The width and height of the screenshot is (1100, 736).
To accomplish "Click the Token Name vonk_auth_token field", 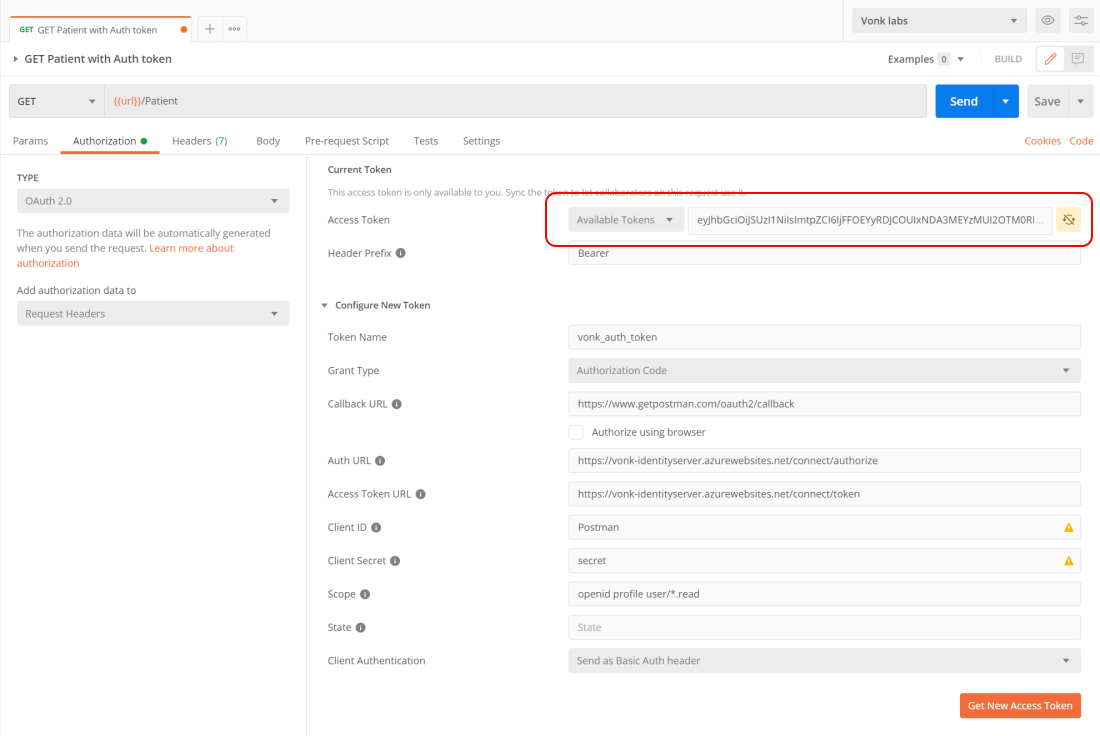I will (824, 337).
